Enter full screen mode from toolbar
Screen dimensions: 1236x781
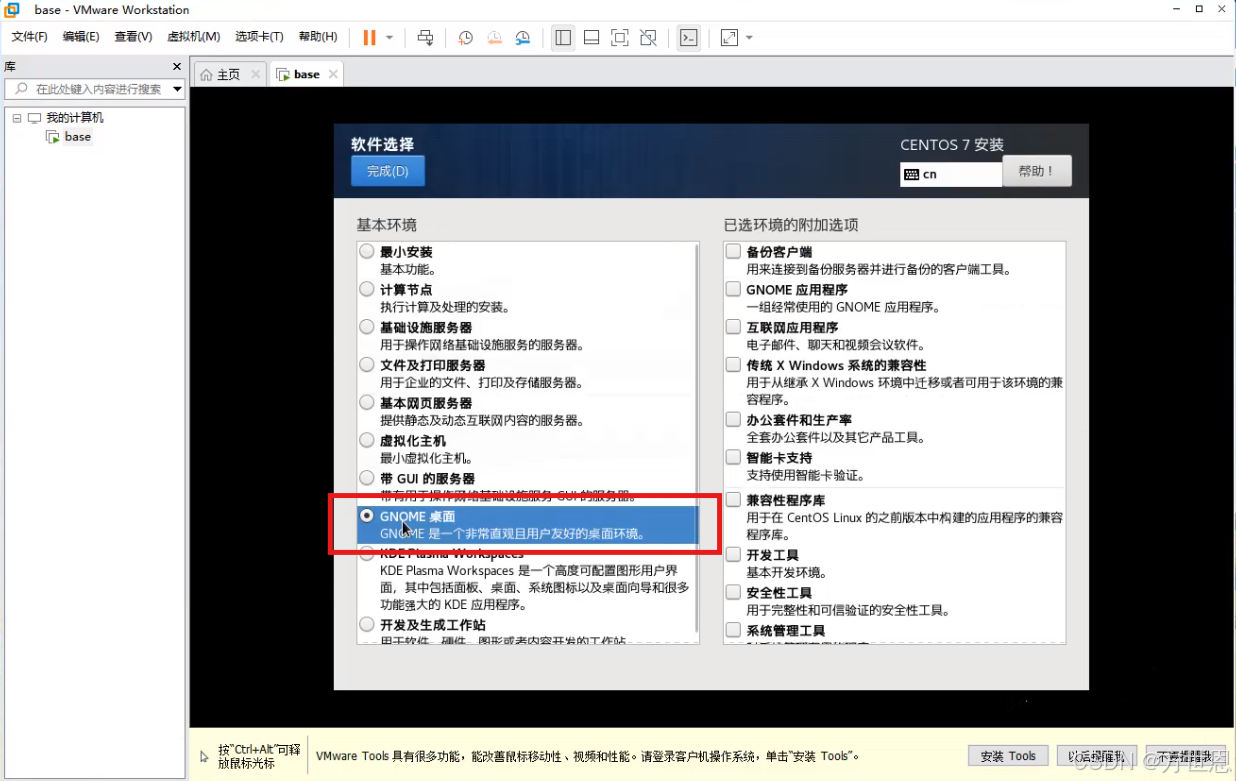[x=620, y=37]
